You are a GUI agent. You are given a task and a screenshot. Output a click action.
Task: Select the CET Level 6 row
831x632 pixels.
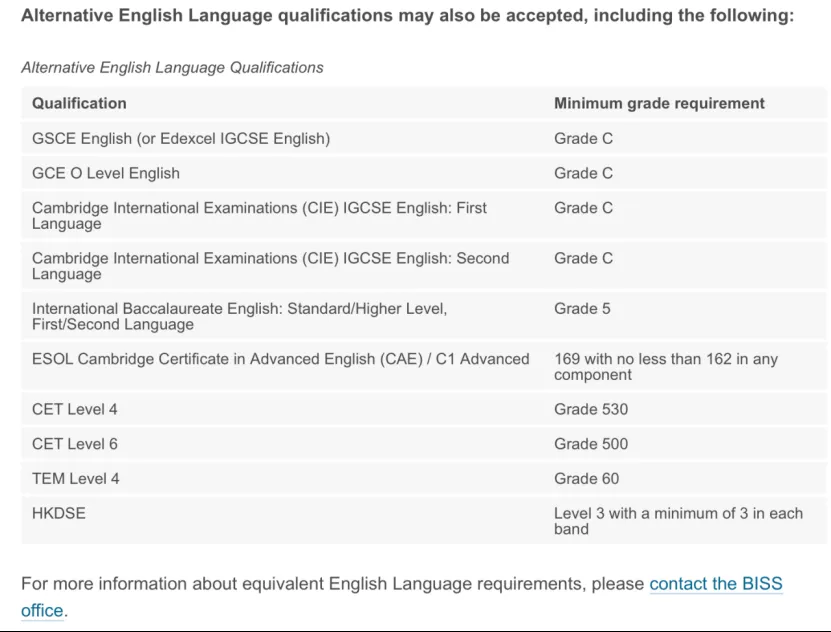[75, 443]
